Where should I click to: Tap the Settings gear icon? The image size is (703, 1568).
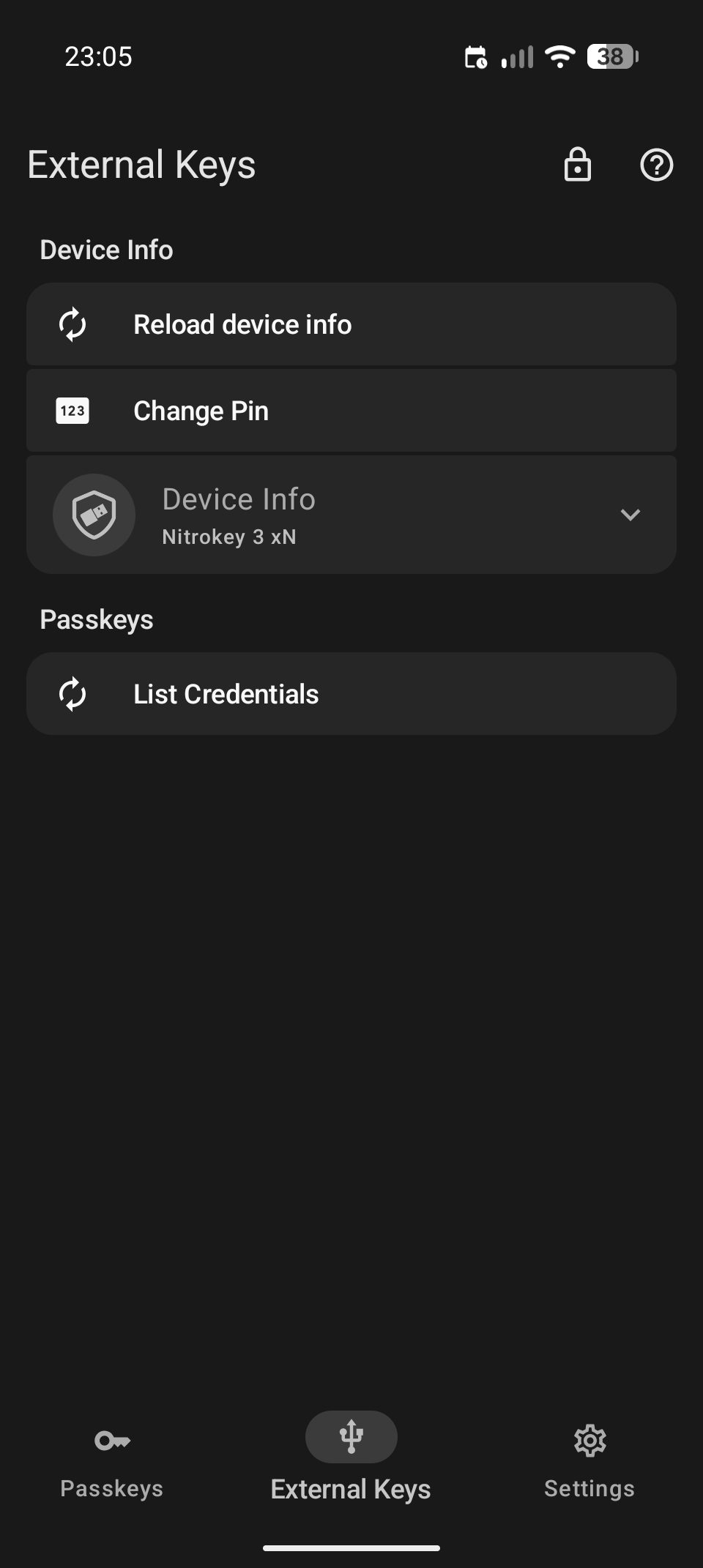(589, 1441)
